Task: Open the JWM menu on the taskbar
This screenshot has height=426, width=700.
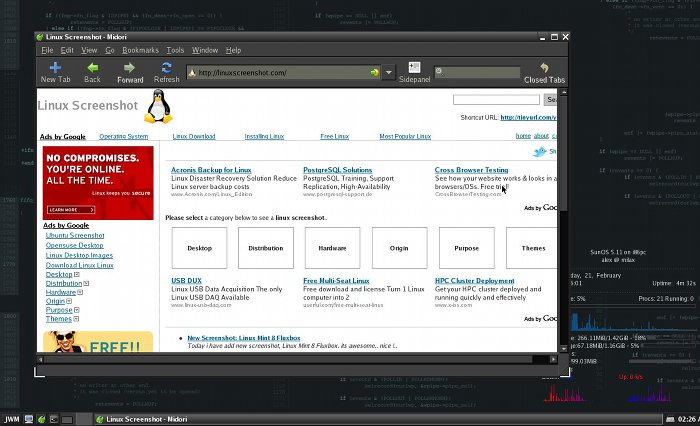Action: click(x=12, y=419)
